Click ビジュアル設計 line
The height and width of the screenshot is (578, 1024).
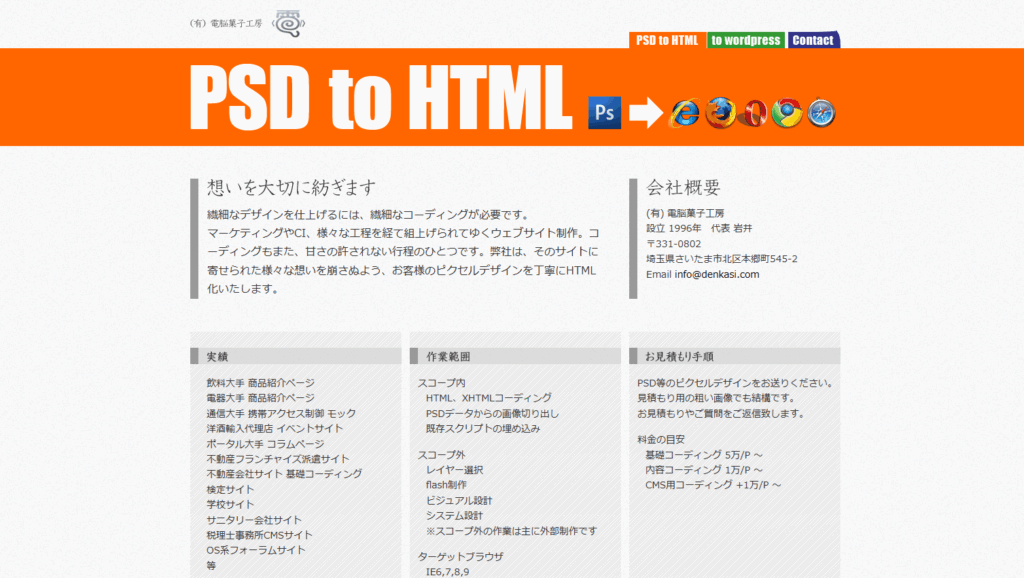click(459, 500)
